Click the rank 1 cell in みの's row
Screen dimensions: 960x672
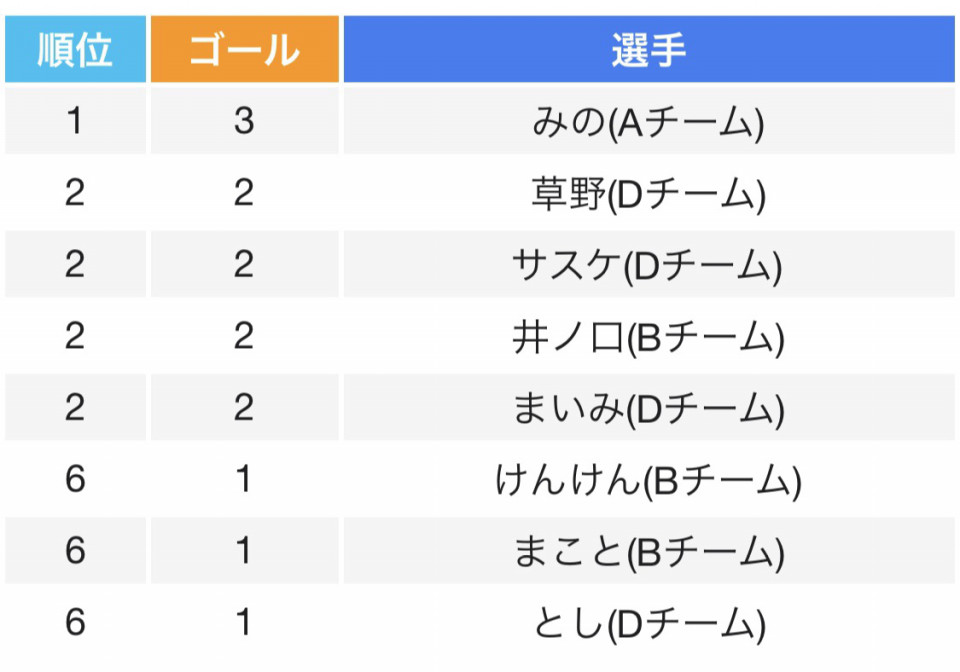[75, 122]
